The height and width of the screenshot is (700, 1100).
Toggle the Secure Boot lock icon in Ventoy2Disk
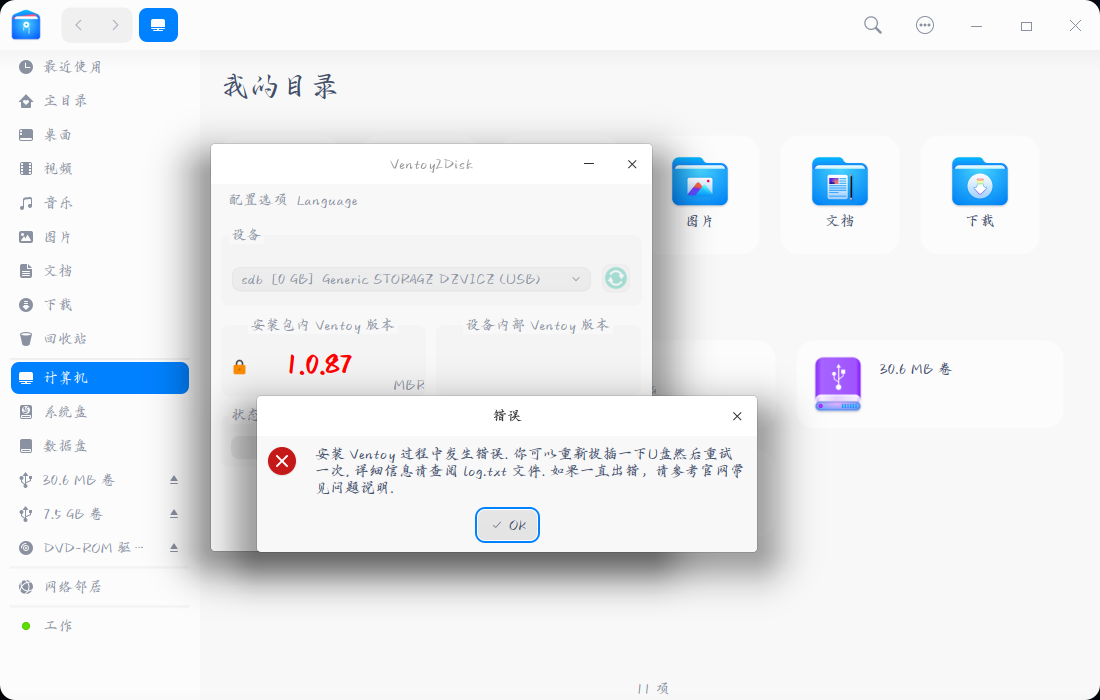click(240, 366)
